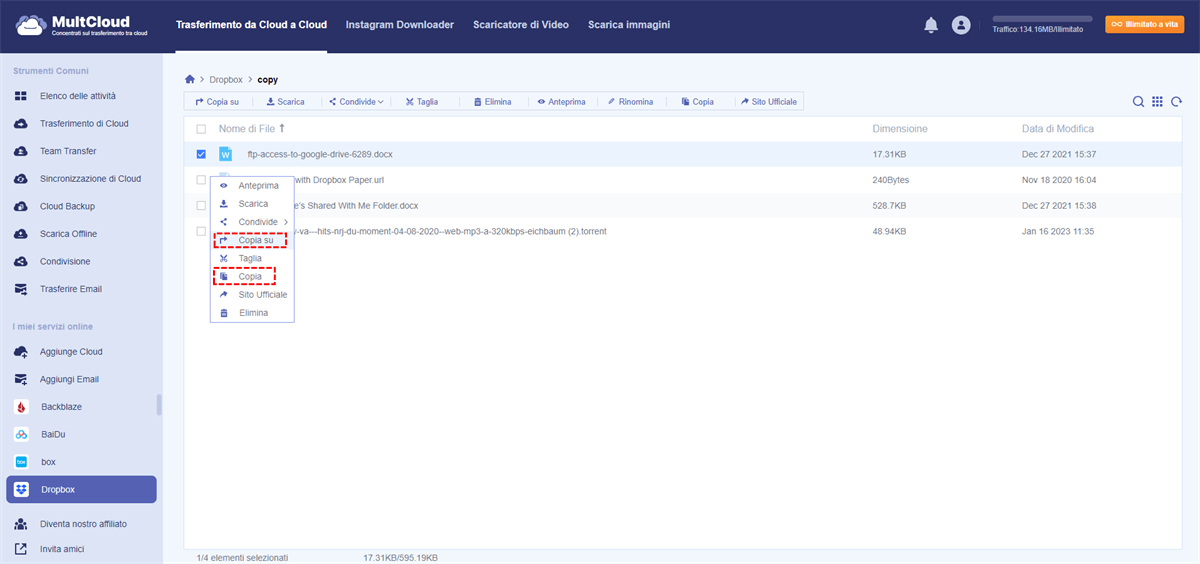Open the Scaricatore di Video tab

pyautogui.click(x=521, y=25)
